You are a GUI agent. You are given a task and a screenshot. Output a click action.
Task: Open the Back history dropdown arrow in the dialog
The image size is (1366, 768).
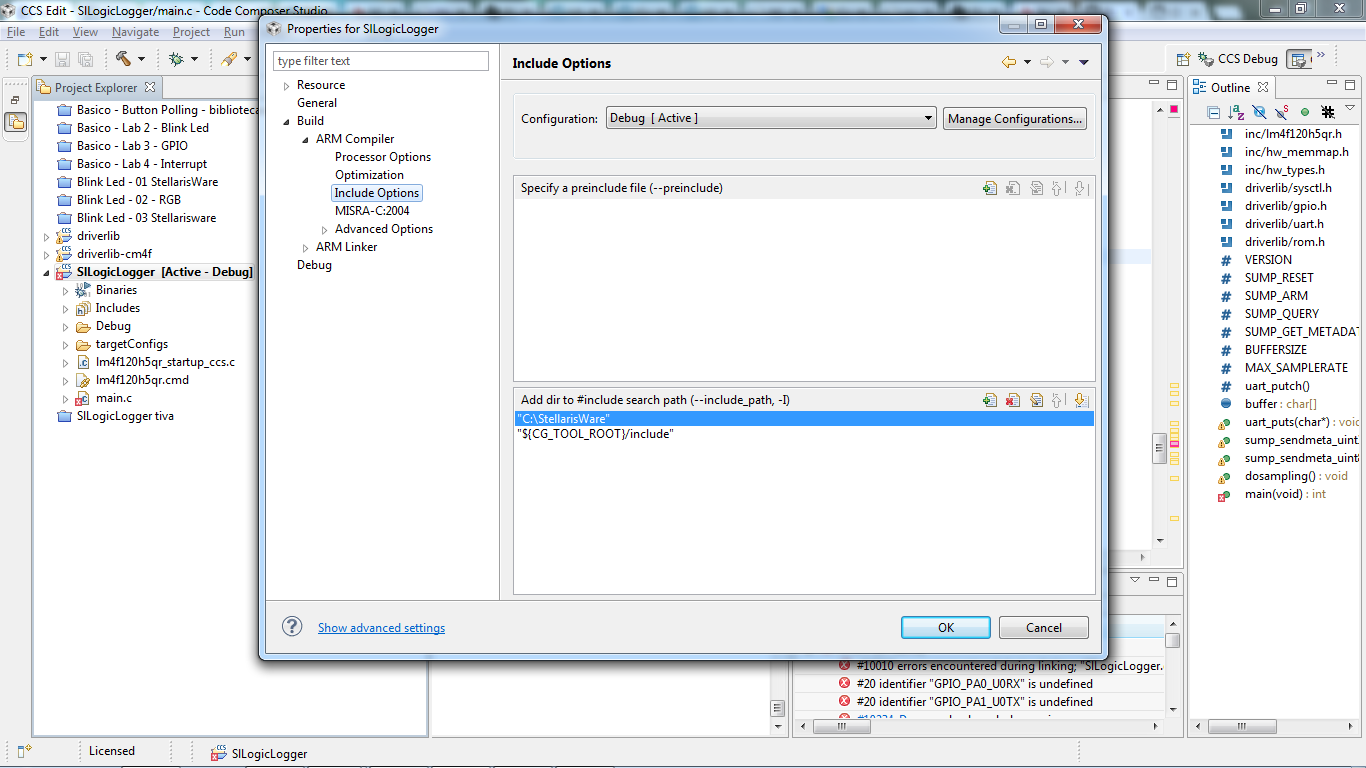pos(1027,63)
